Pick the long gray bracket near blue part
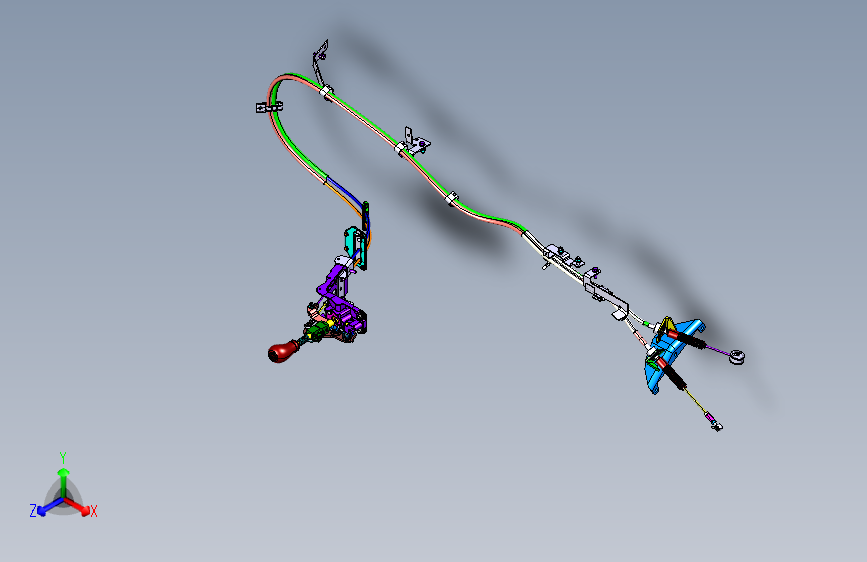The height and width of the screenshot is (562, 867). 606,293
